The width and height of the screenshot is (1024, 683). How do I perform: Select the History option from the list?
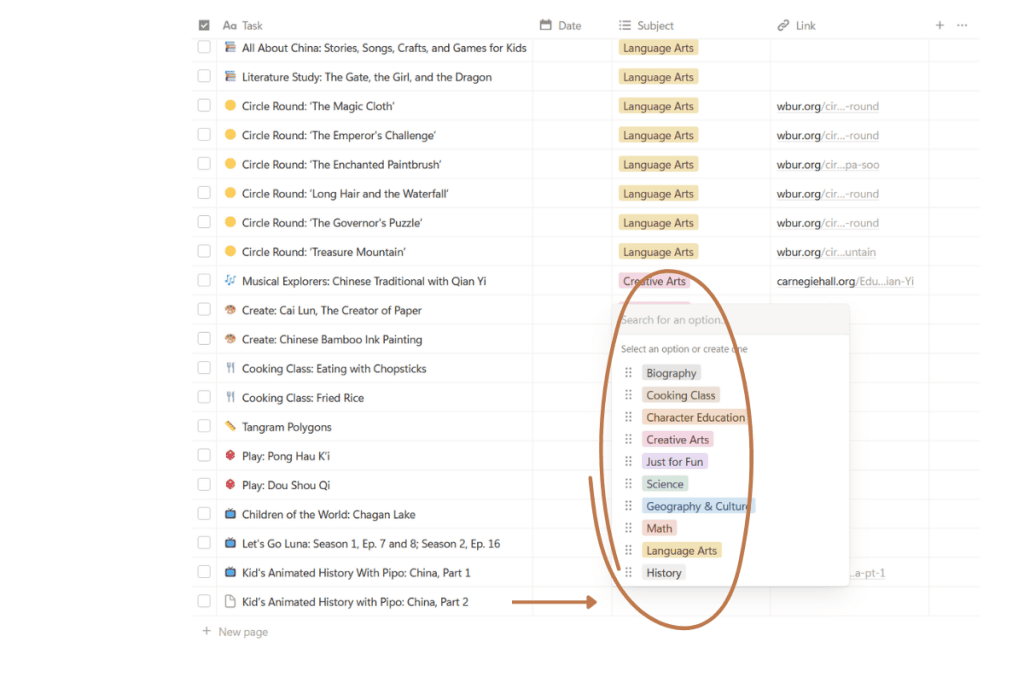click(x=663, y=573)
